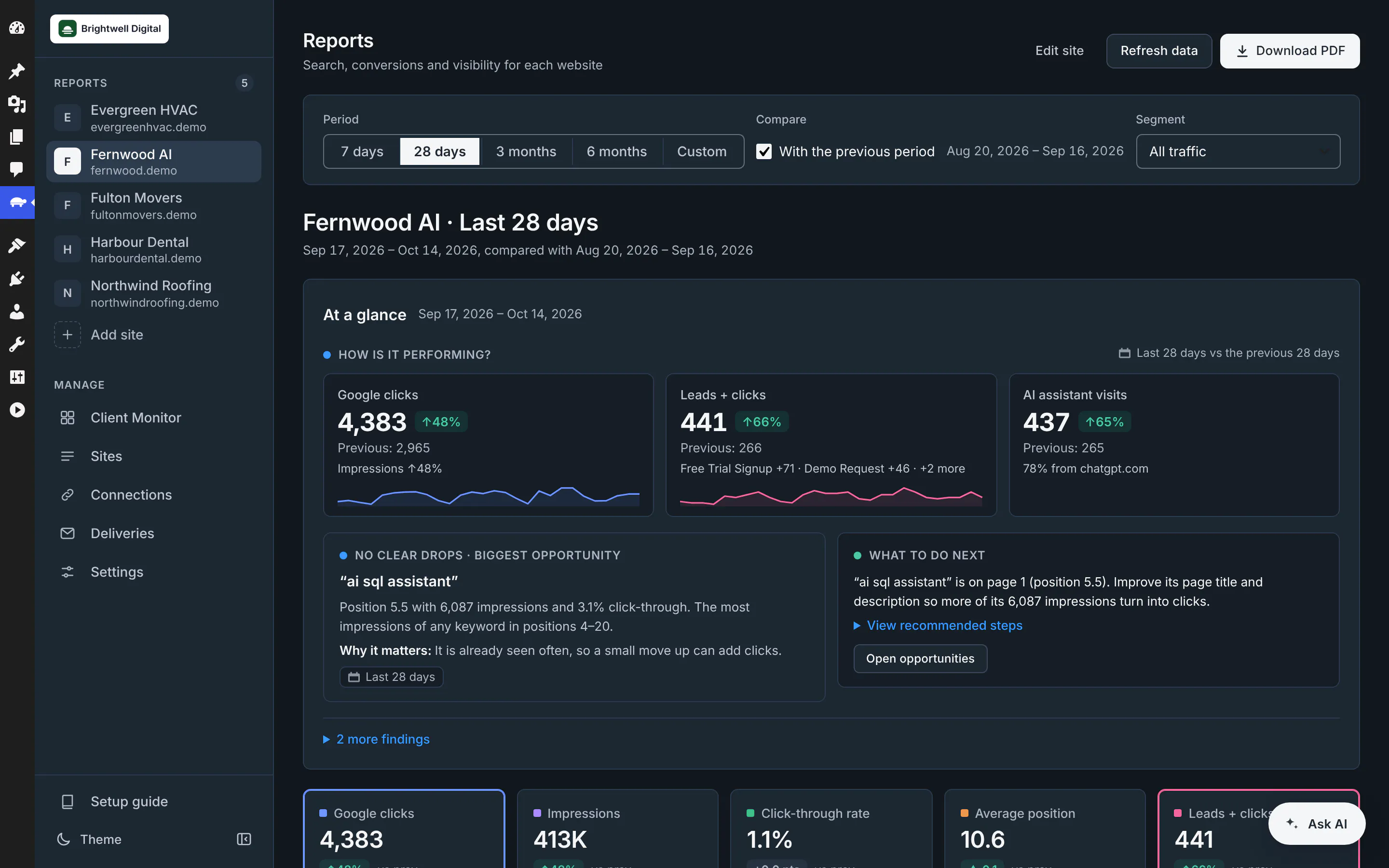Open the Media icon in admin sidebar
Image resolution: width=1389 pixels, height=868 pixels.
pos(17,104)
